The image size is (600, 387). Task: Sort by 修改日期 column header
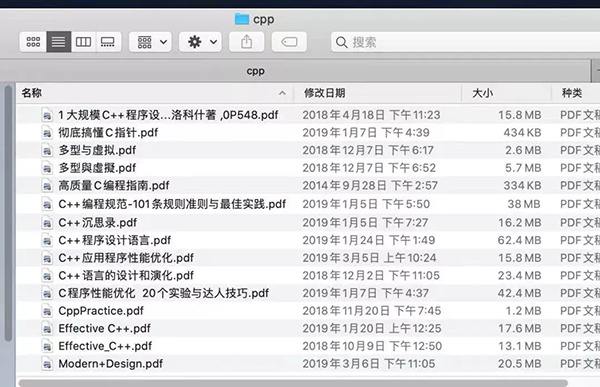pyautogui.click(x=324, y=93)
